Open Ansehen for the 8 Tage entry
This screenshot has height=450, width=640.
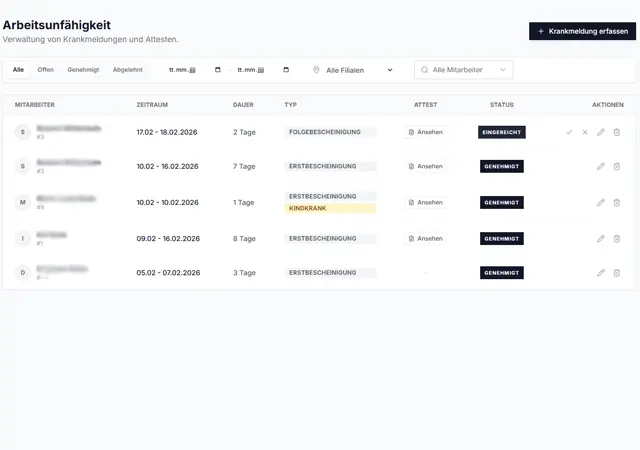(x=425, y=239)
